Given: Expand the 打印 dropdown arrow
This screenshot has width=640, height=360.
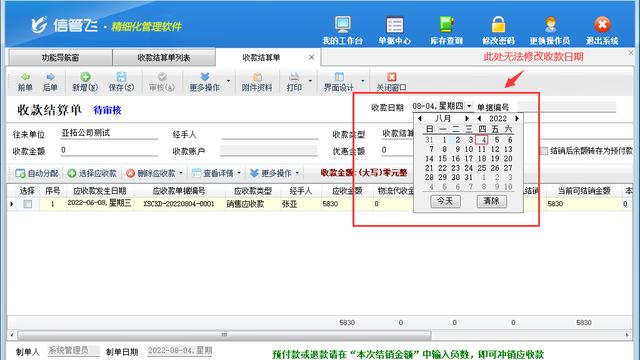Looking at the screenshot, I should (x=310, y=81).
